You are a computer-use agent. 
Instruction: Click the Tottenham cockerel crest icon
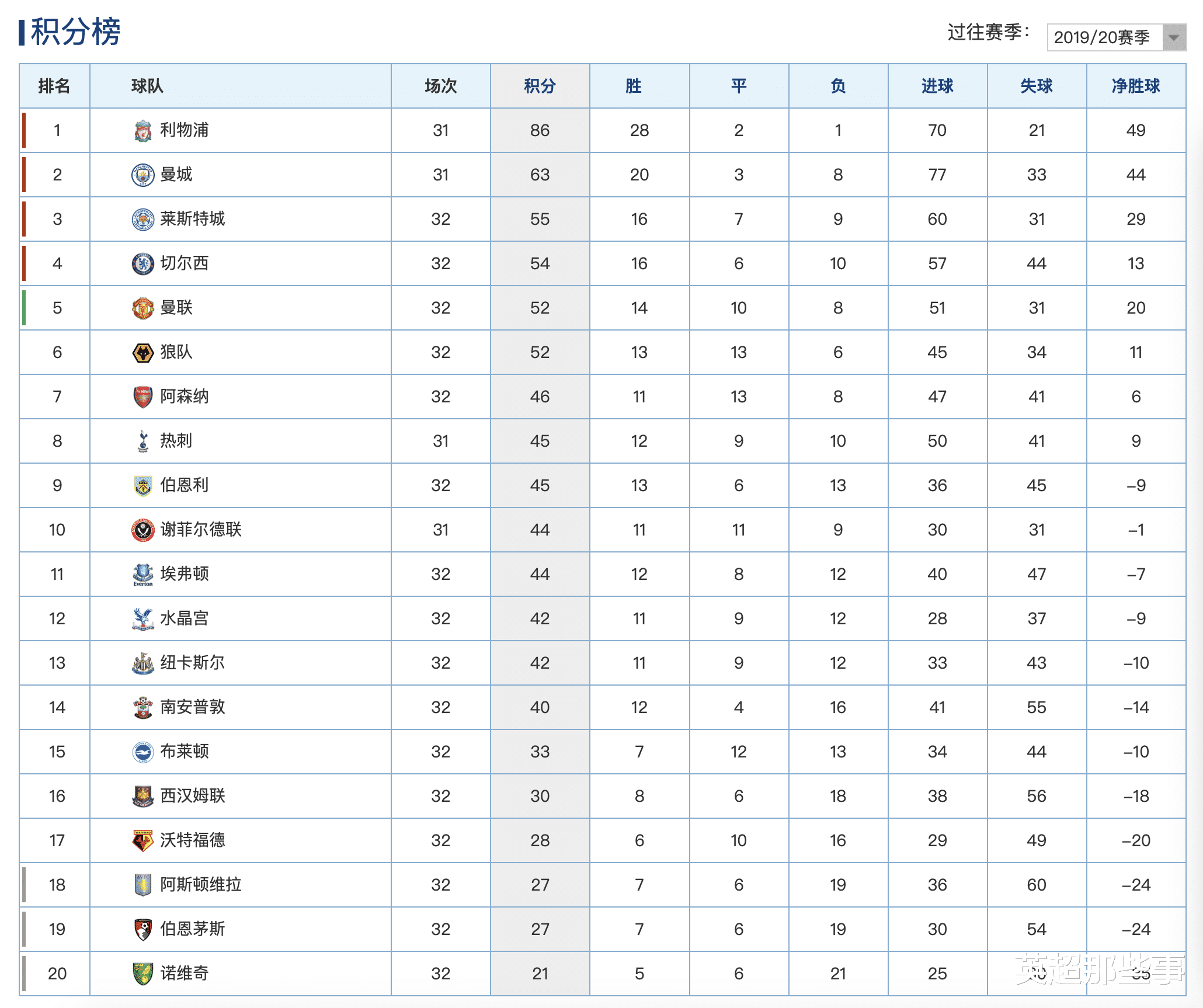tap(142, 442)
